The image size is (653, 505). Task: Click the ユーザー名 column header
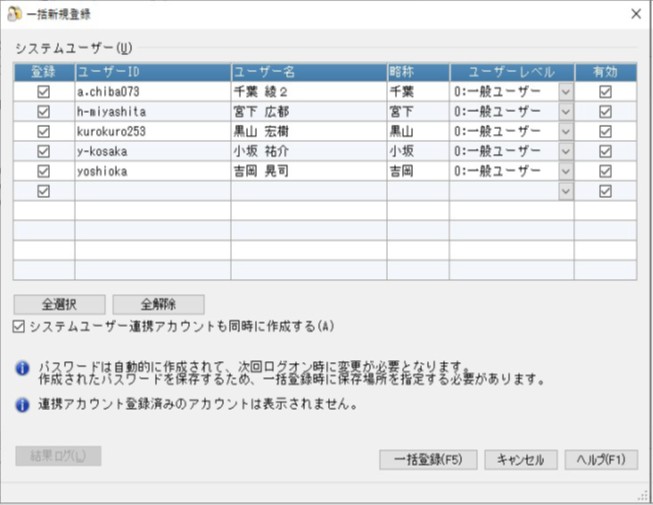[x=308, y=72]
